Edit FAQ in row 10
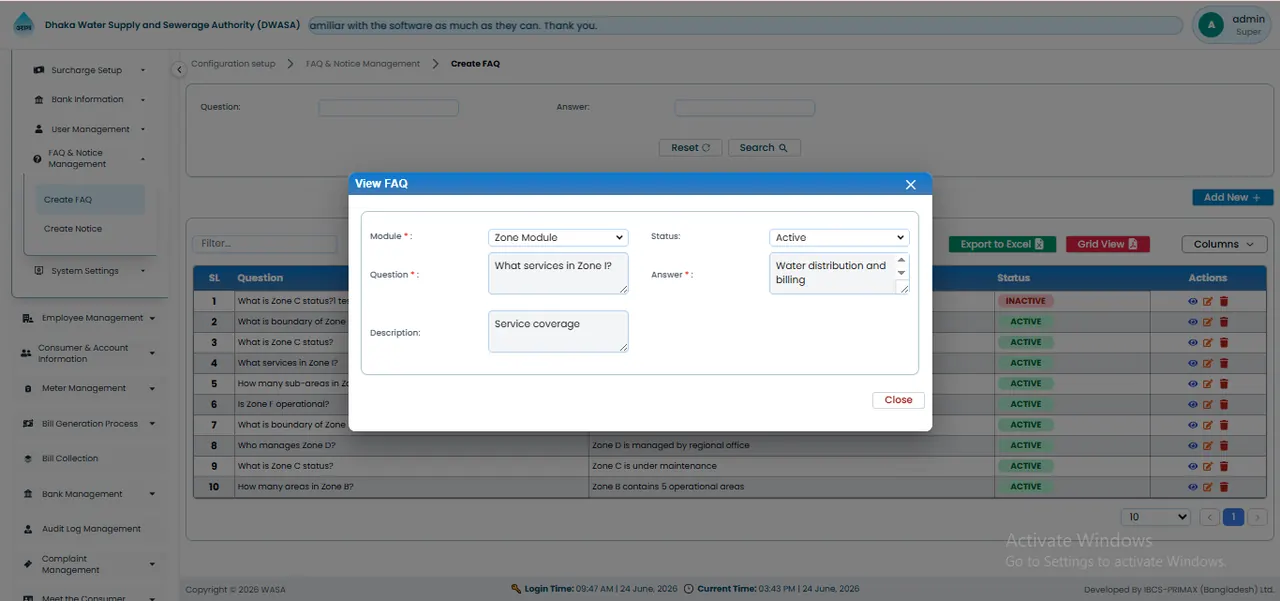 pyautogui.click(x=1208, y=487)
